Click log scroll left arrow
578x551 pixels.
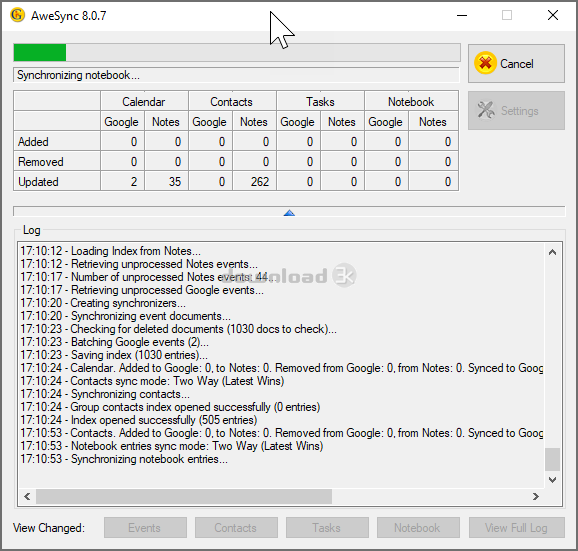pyautogui.click(x=27, y=496)
